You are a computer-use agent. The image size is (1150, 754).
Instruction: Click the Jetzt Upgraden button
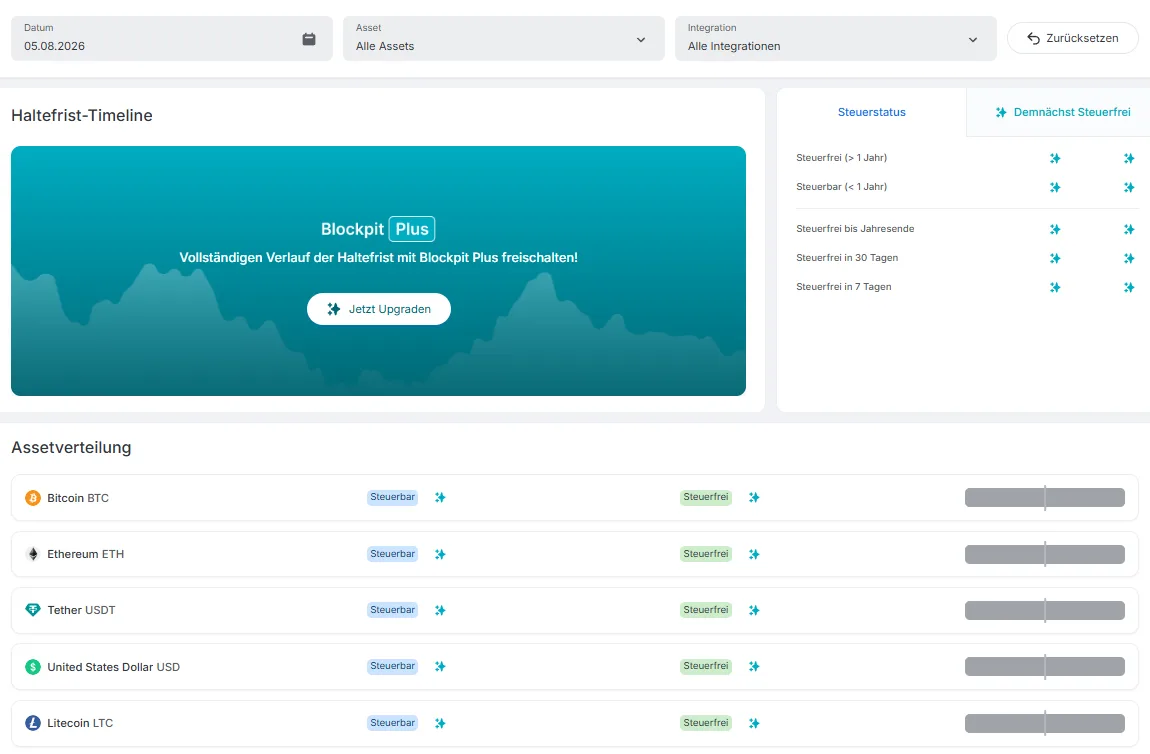378,309
